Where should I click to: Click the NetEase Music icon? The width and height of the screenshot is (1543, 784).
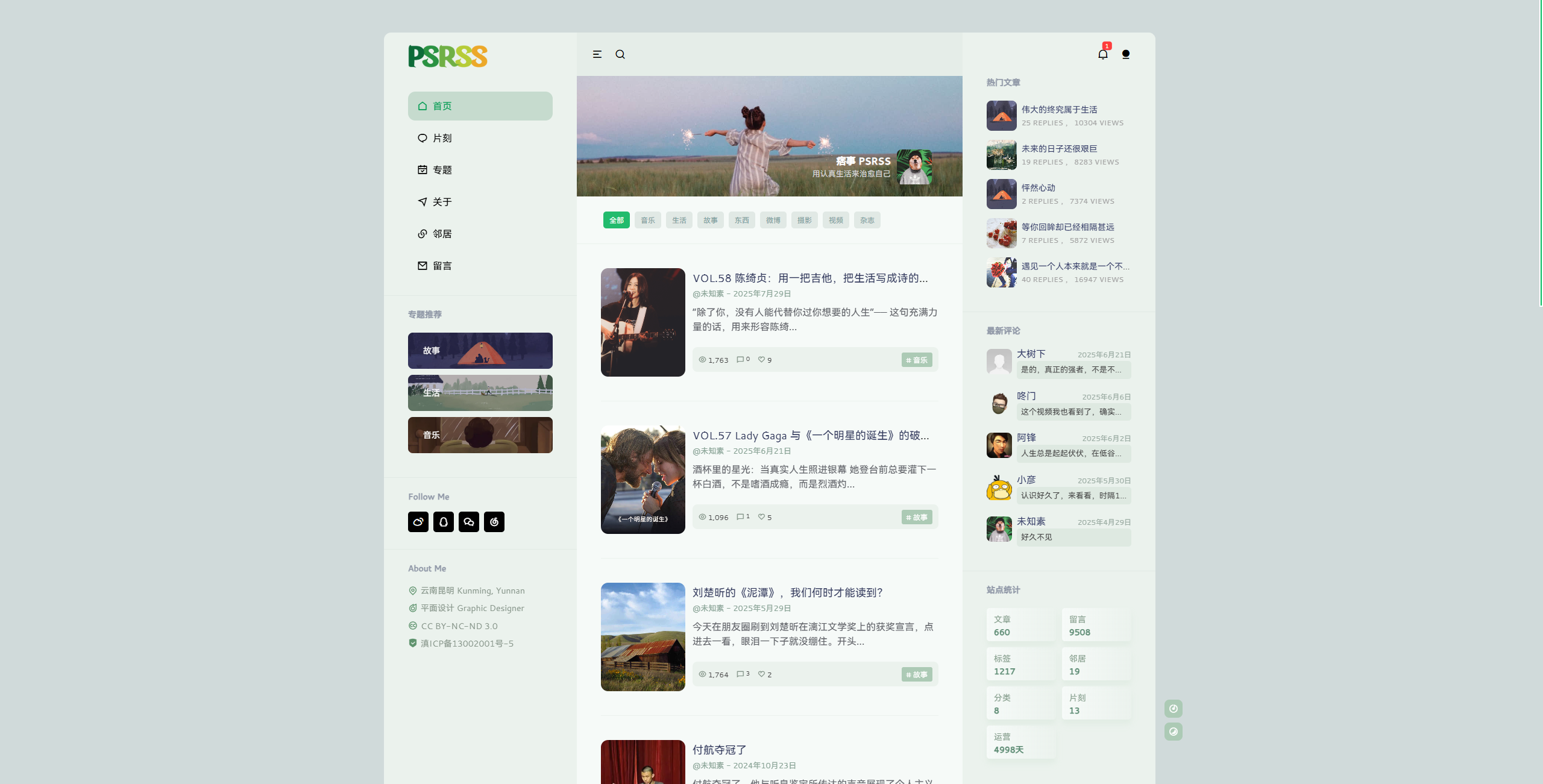494,522
